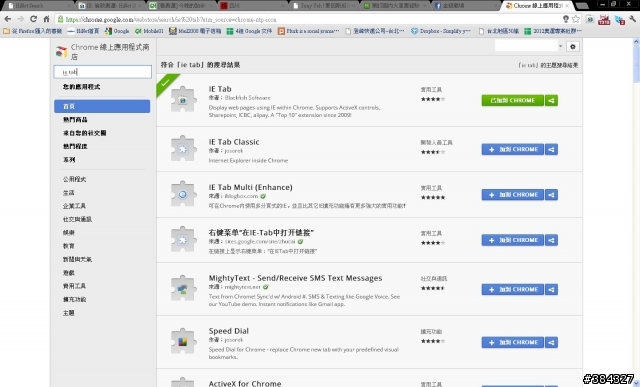Click the search box containing 'ie tab'

pos(102,72)
